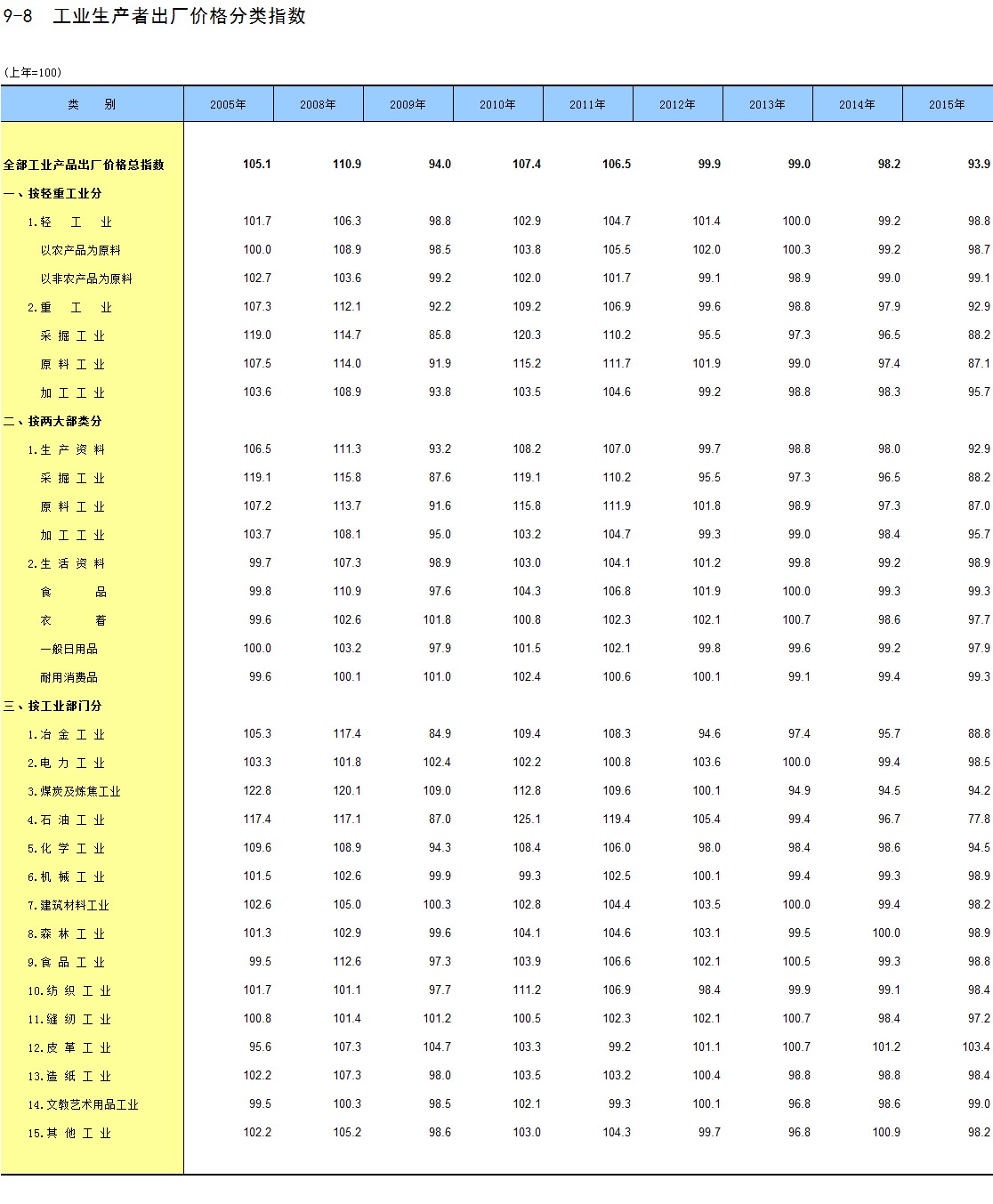Screen dimensions: 993x1204
Task: Click the (上年=100) note
Action: [x=33, y=72]
